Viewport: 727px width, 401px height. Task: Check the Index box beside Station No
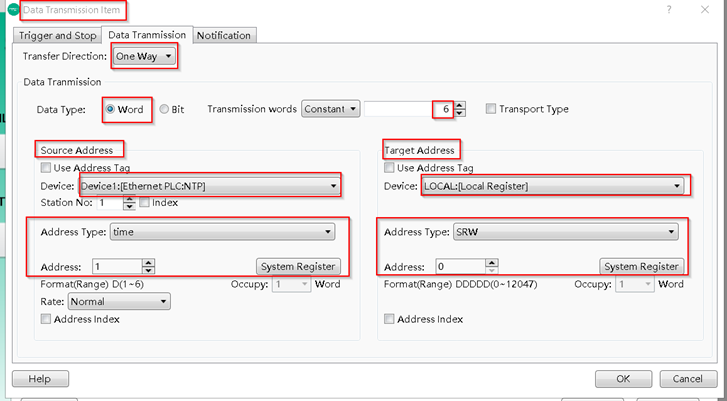[x=145, y=203]
